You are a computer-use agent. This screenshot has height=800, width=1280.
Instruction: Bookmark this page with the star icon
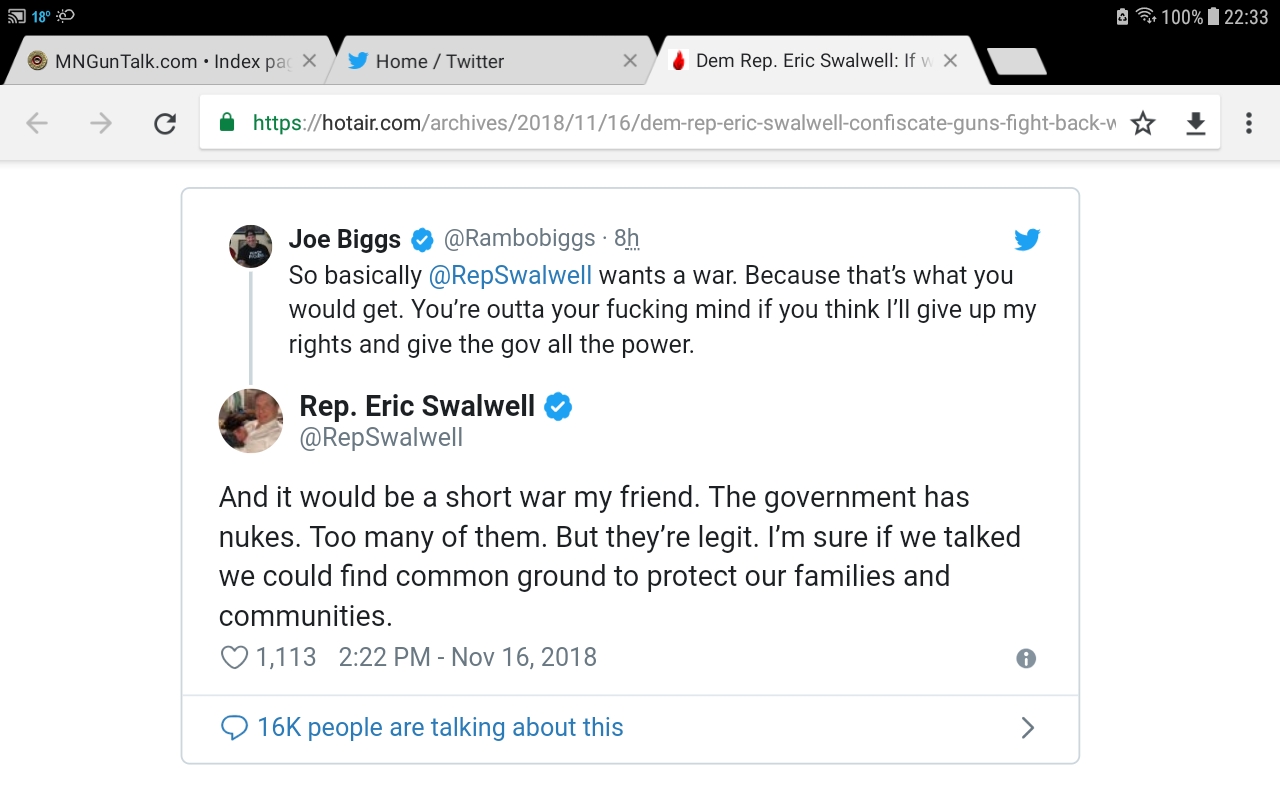(1143, 123)
